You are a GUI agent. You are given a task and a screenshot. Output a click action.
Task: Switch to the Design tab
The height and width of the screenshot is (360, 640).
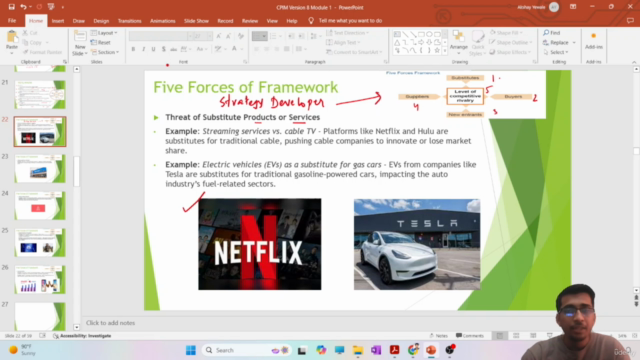coord(101,21)
